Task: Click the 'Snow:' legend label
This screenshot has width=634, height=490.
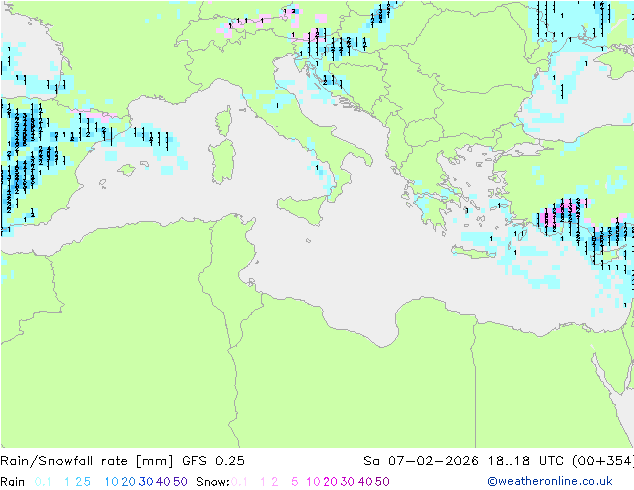Action: (x=213, y=482)
